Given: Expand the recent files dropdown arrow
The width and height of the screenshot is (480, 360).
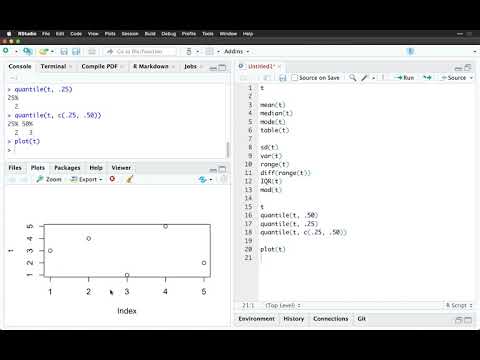Looking at the screenshot, I should click(52, 51).
